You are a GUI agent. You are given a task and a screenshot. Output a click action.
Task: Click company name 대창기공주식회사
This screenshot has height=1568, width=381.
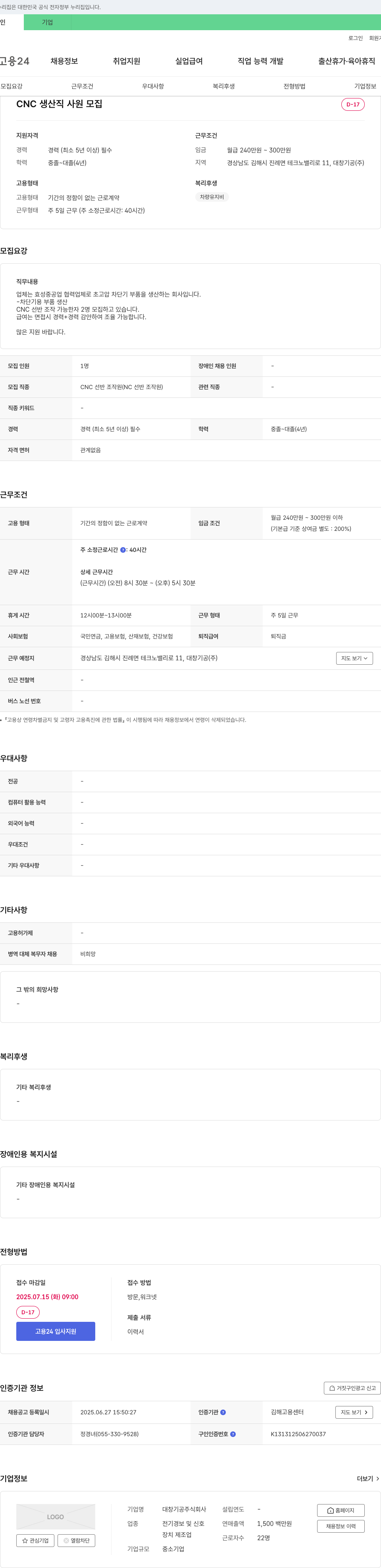click(184, 1510)
